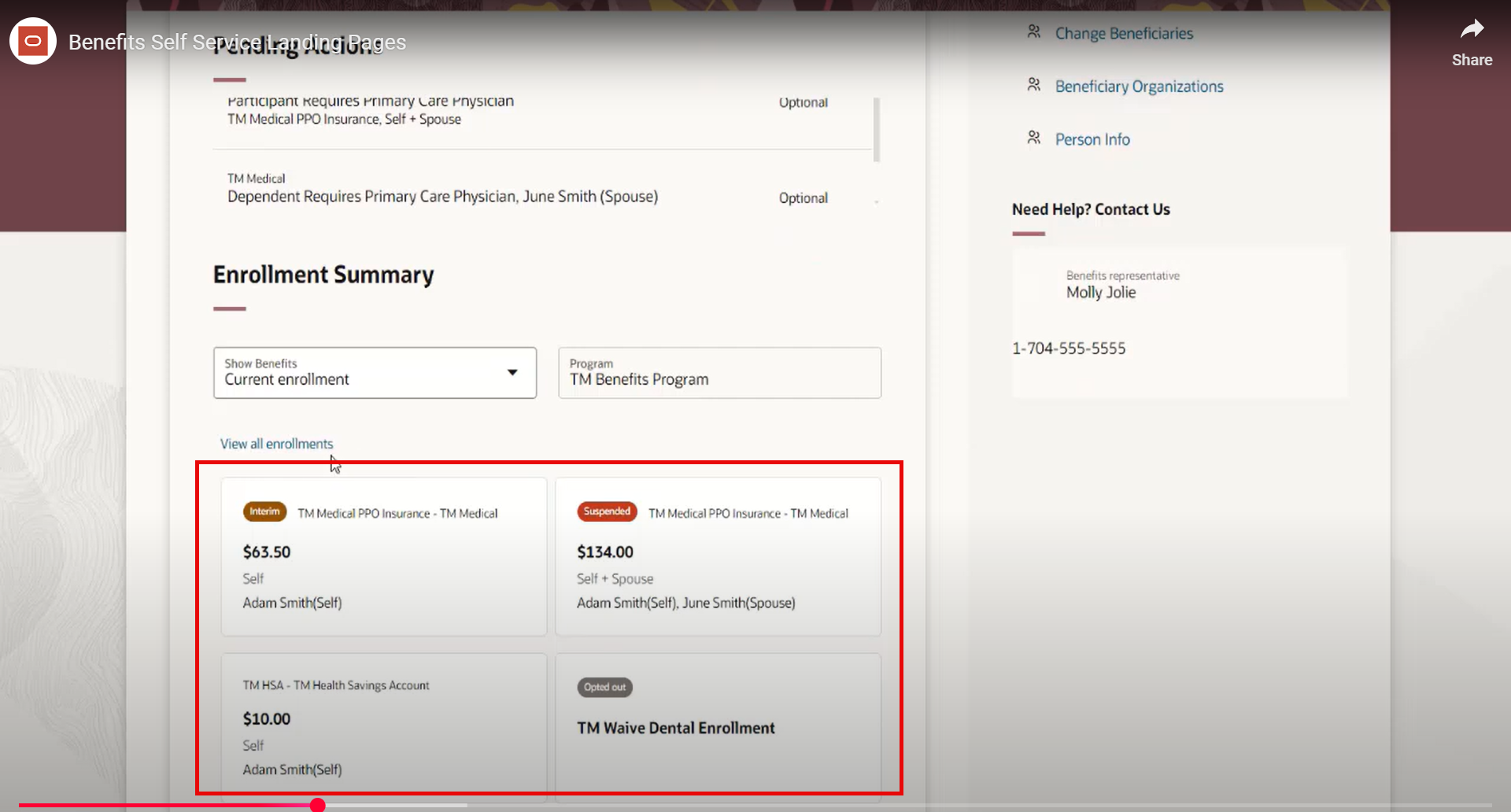This screenshot has height=812, width=1511.
Task: Expand the Current enrollment dropdown arrow
Action: pyautogui.click(x=512, y=372)
